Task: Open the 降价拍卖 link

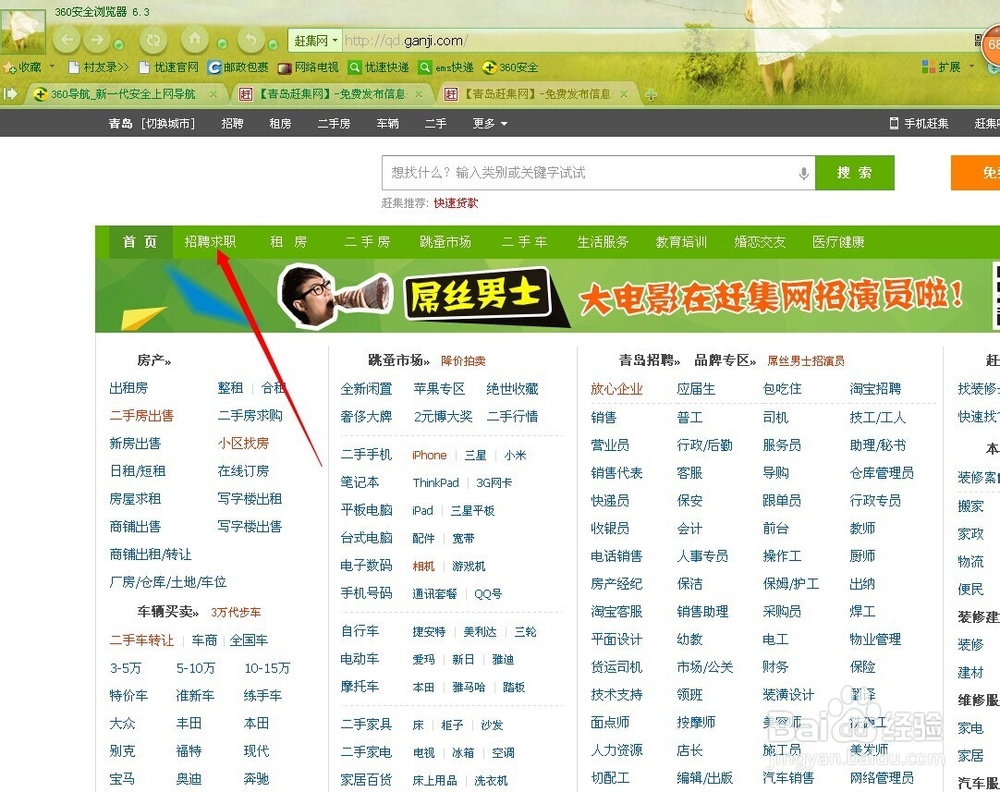Action: tap(463, 361)
